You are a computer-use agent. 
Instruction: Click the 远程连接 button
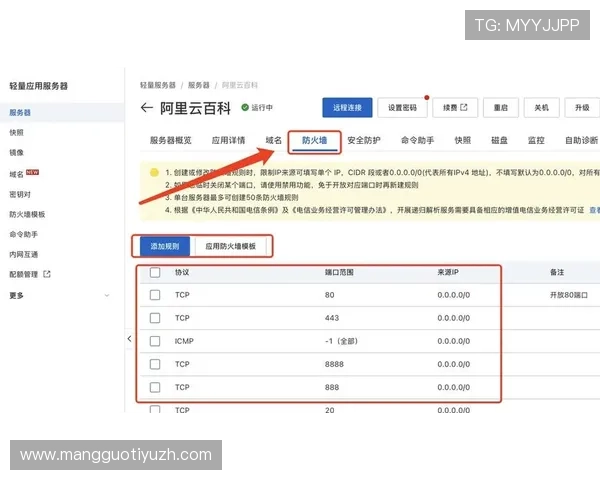(347, 108)
